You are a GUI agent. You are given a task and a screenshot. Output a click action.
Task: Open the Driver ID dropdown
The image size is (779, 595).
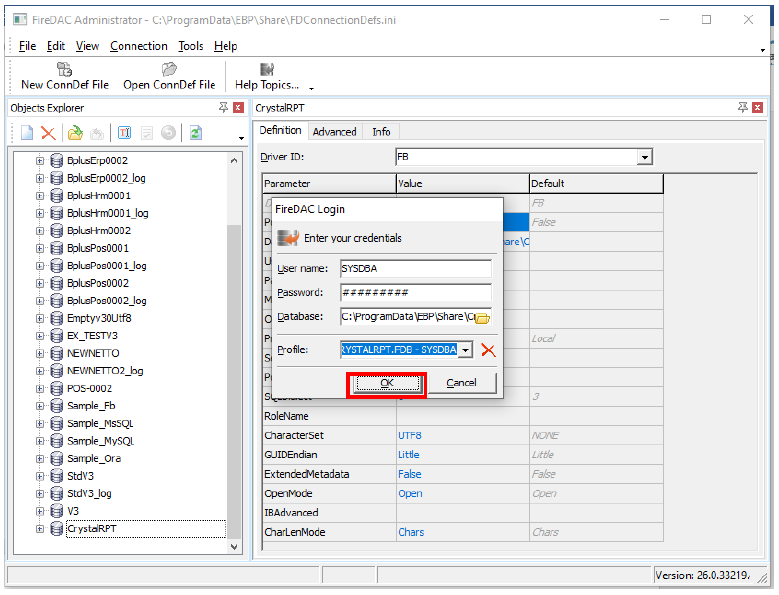pos(645,157)
